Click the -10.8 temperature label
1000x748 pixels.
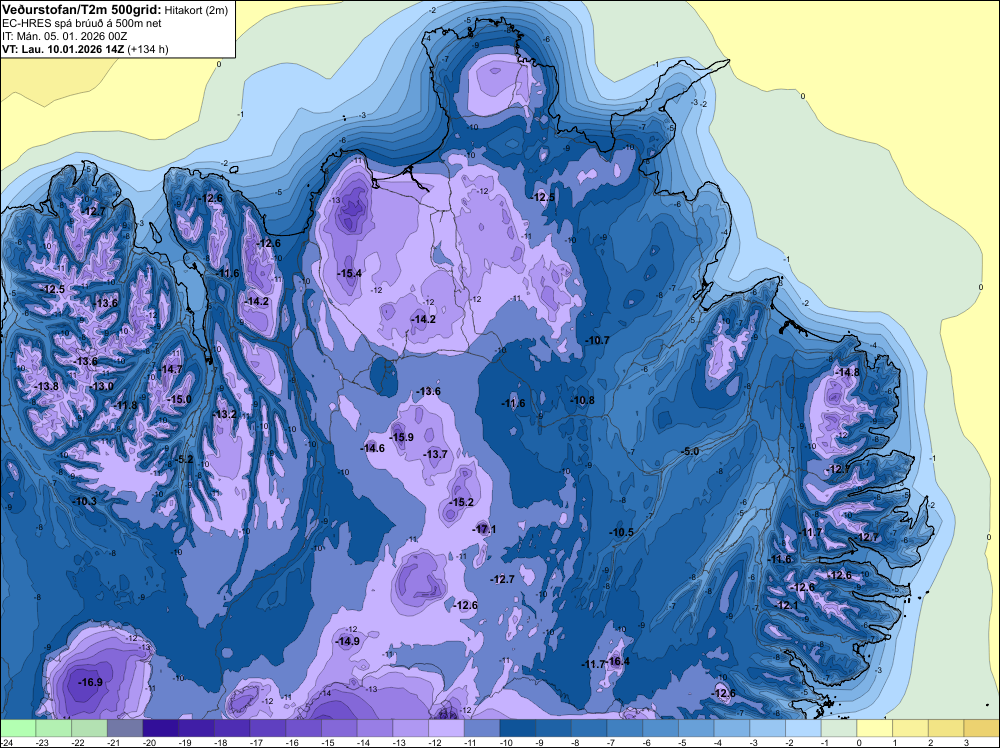coord(582,400)
